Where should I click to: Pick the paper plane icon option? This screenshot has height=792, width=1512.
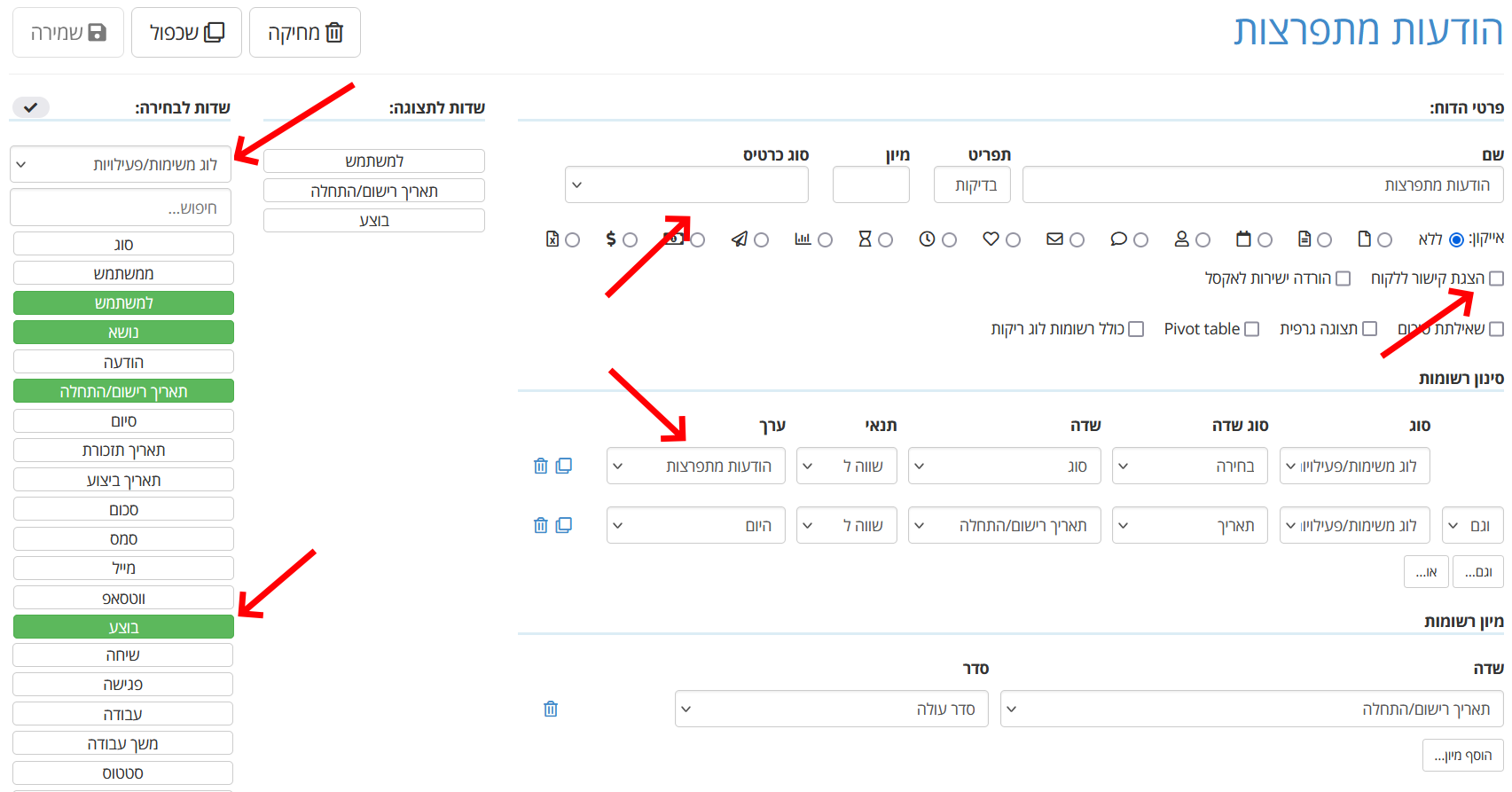[x=761, y=240]
